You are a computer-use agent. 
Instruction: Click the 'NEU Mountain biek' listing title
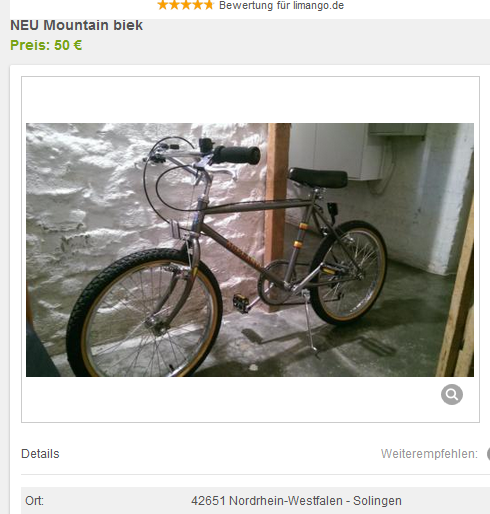76,25
